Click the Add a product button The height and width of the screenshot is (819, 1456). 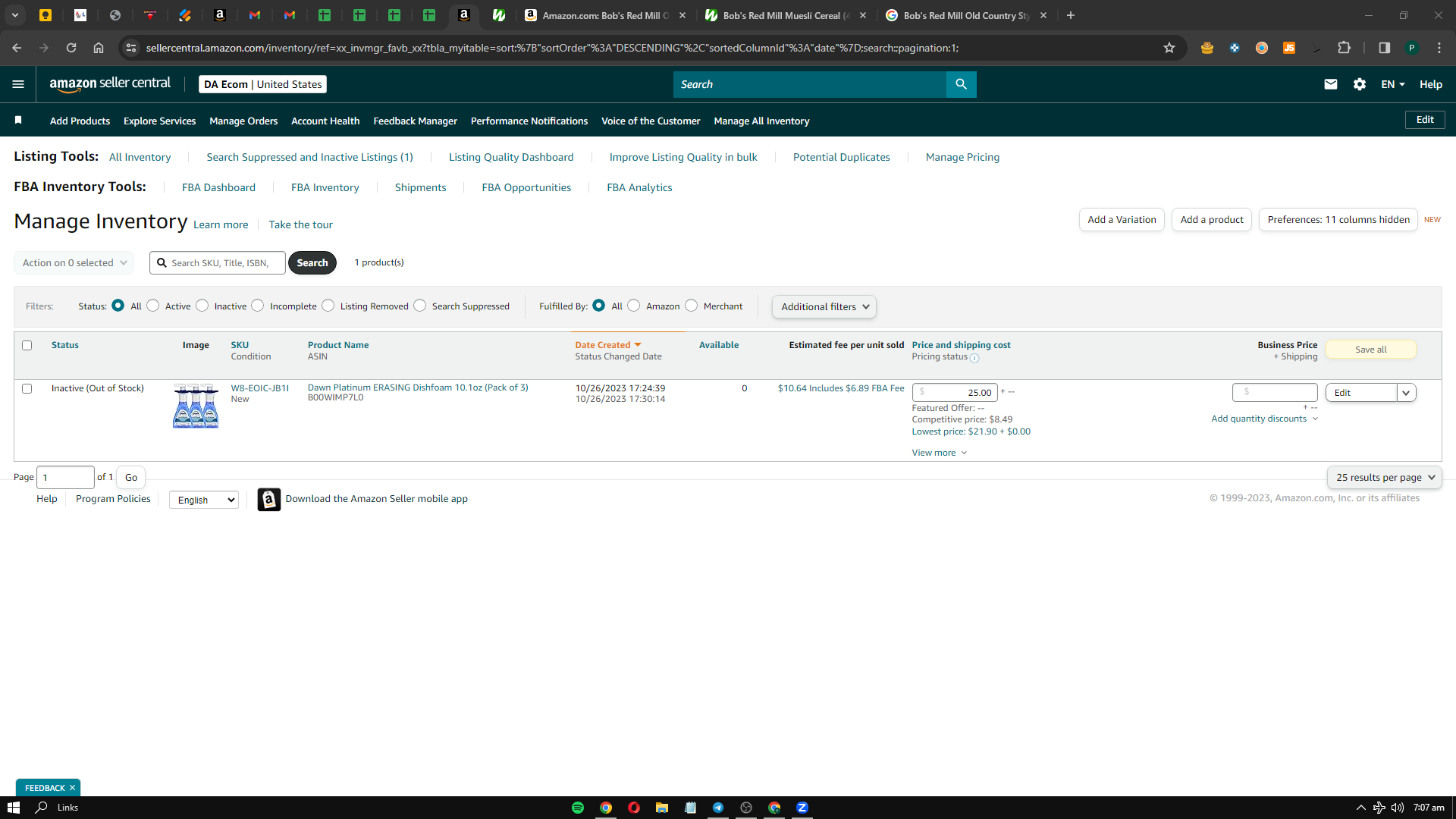pyautogui.click(x=1212, y=220)
